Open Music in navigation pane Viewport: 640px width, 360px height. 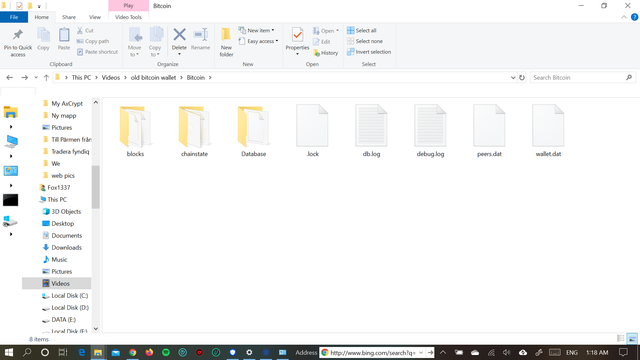(59, 260)
